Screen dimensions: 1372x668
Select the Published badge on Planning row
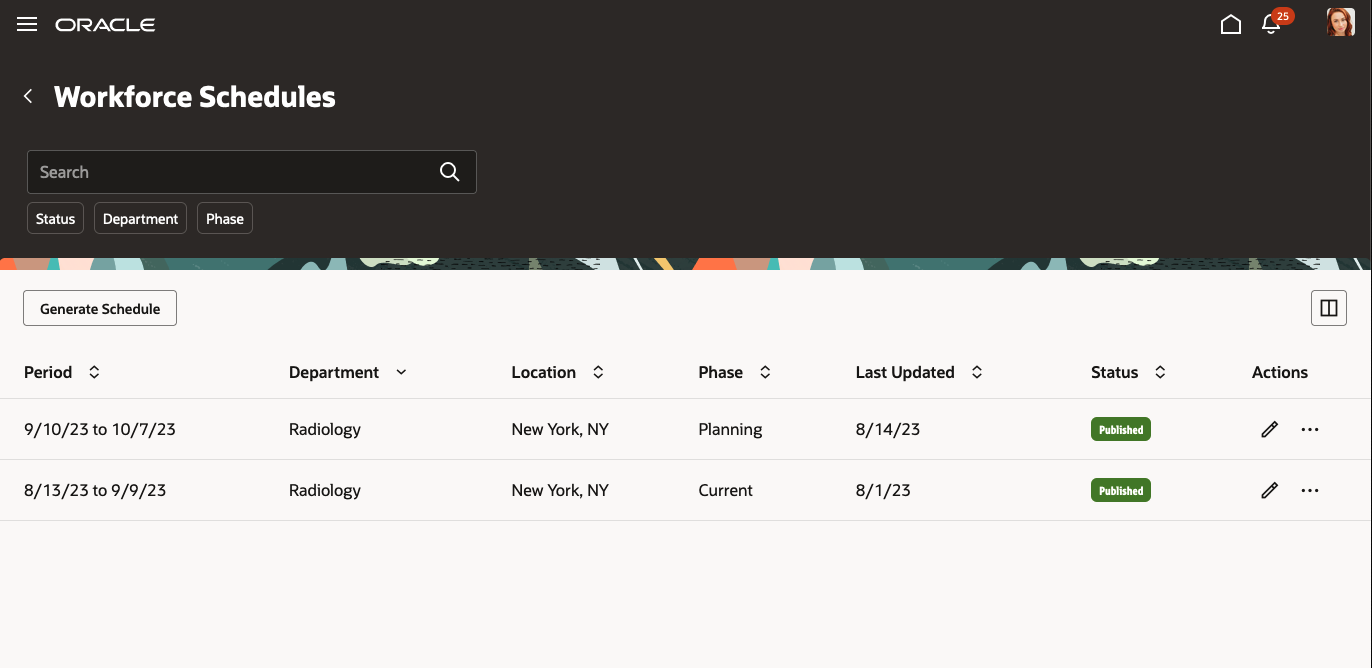click(x=1120, y=429)
